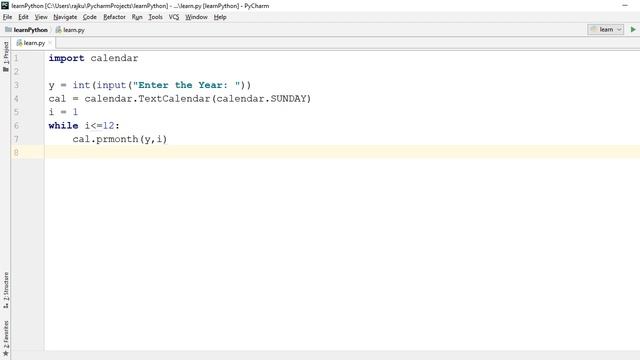Open the Help menu
The height and width of the screenshot is (360, 640).
click(x=220, y=17)
